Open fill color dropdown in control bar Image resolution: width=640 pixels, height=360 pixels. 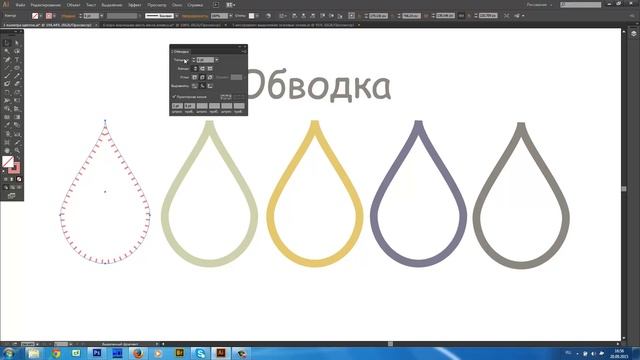tap(41, 16)
